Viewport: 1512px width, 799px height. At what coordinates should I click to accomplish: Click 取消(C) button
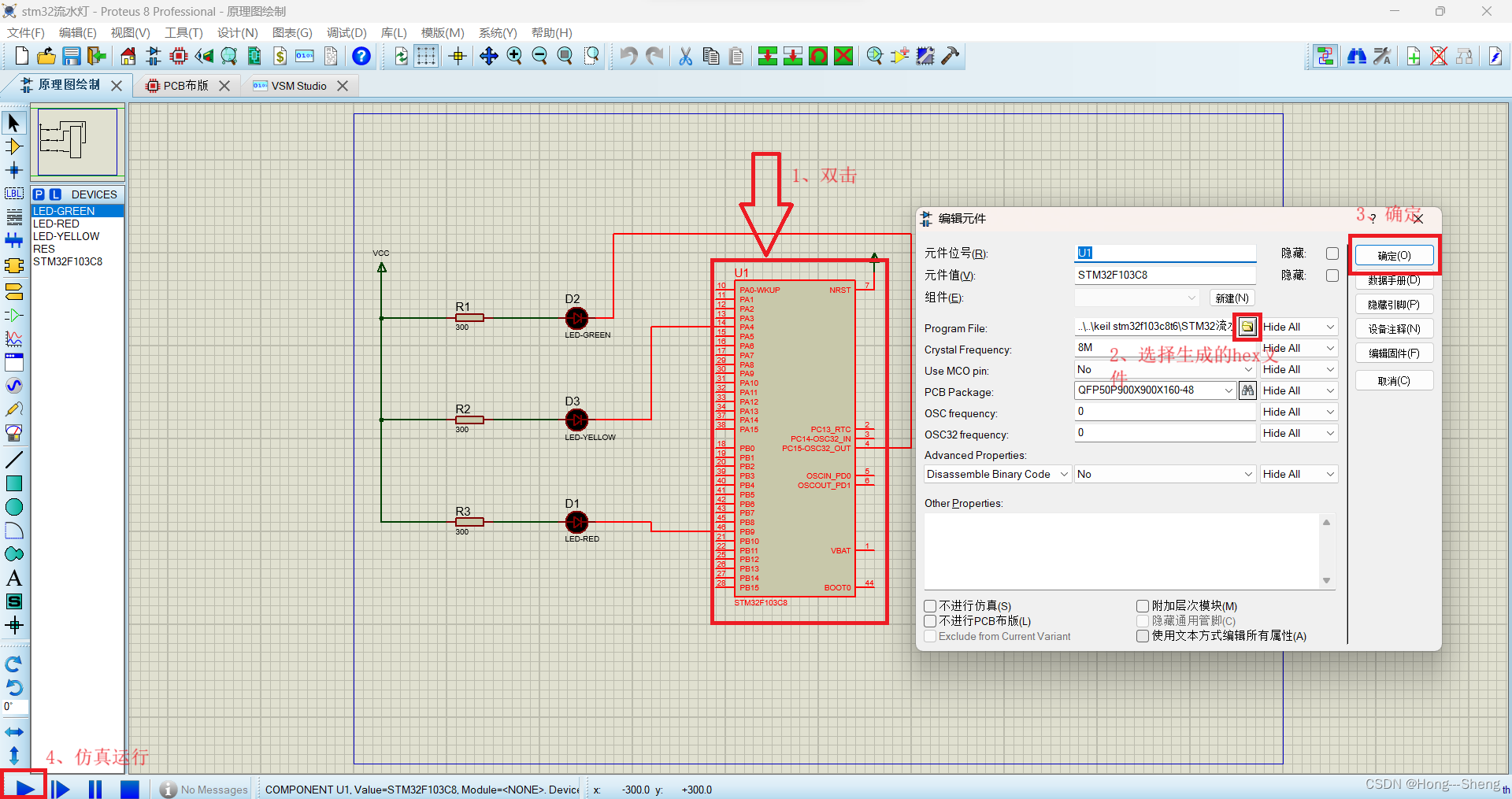coord(1394,381)
